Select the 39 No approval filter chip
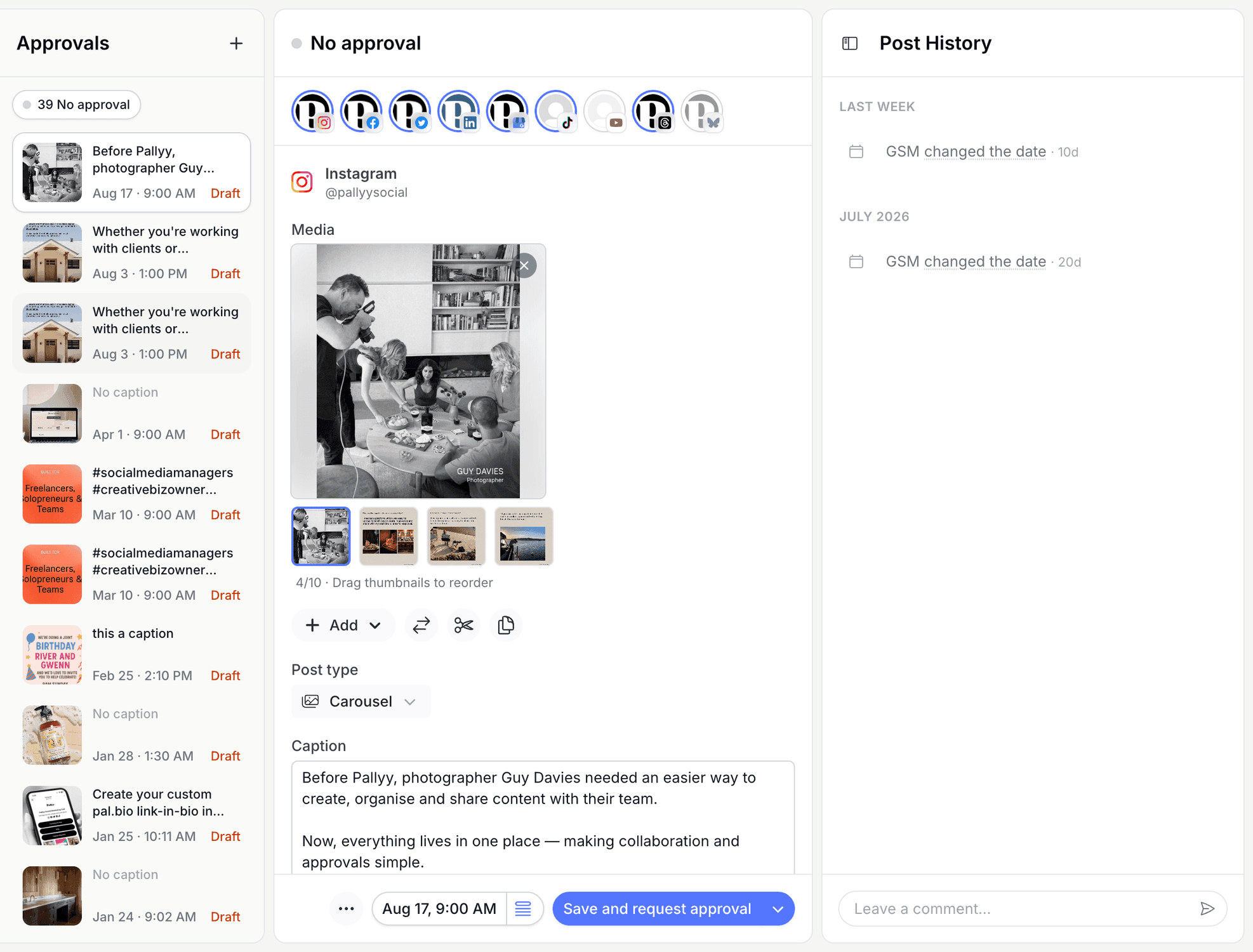Screen dimensions: 1253x952 [77, 105]
